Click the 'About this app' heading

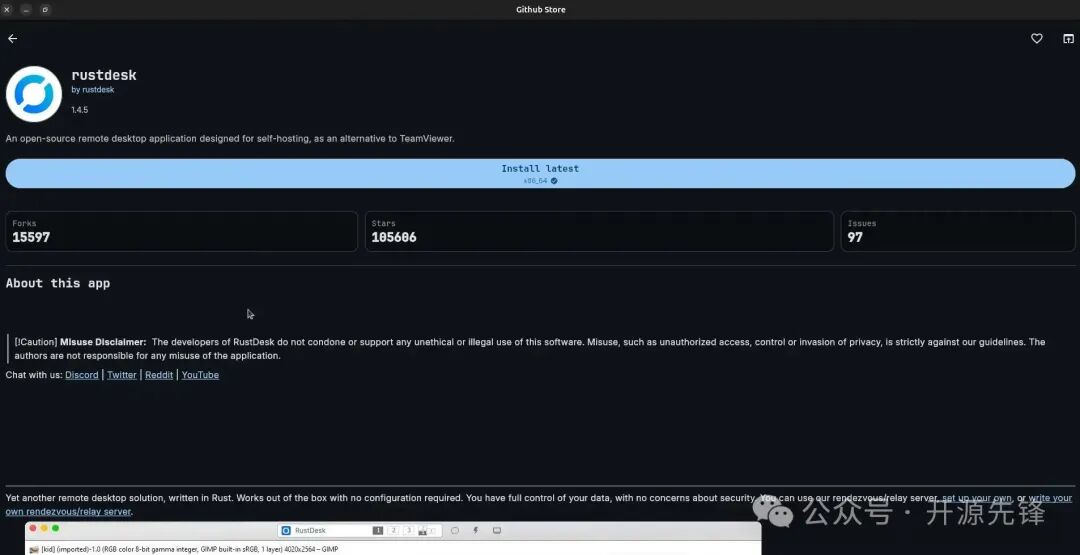[58, 283]
